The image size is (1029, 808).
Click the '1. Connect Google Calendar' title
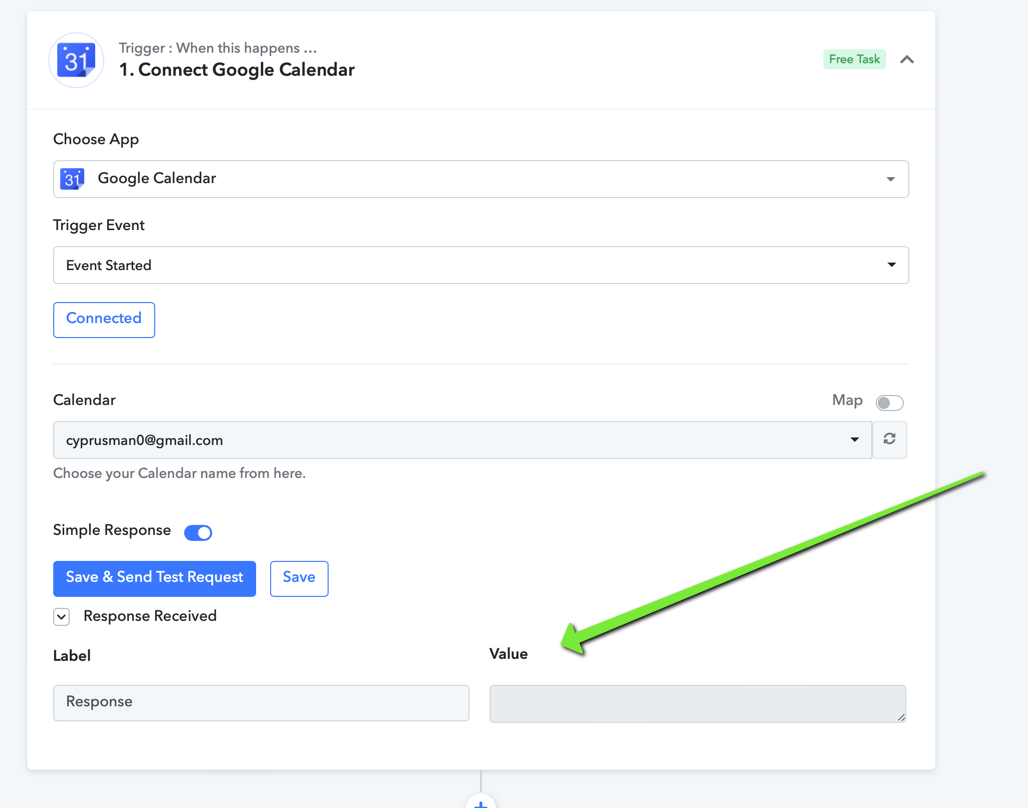tap(236, 70)
